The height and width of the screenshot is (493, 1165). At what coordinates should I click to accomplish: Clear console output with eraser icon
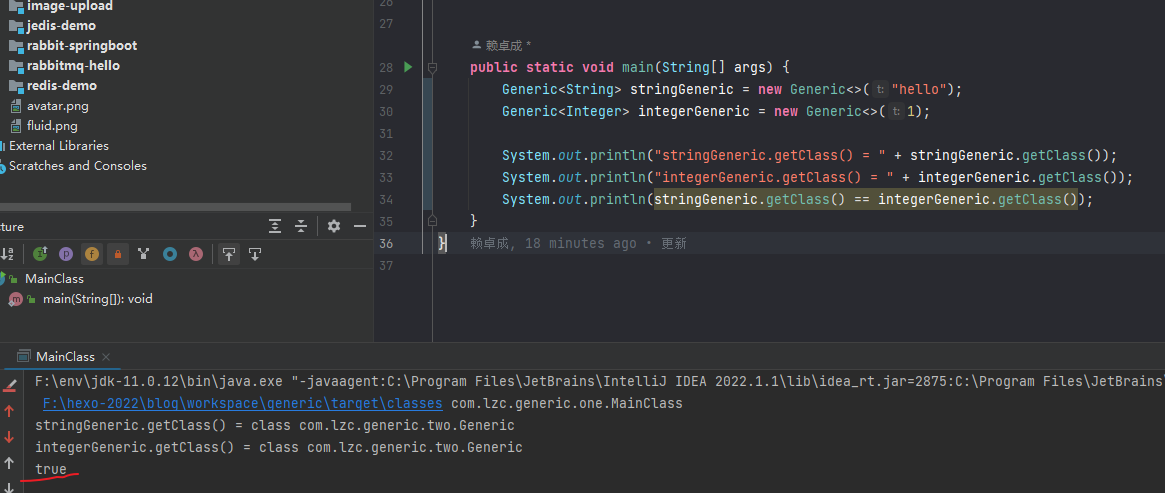point(10,385)
